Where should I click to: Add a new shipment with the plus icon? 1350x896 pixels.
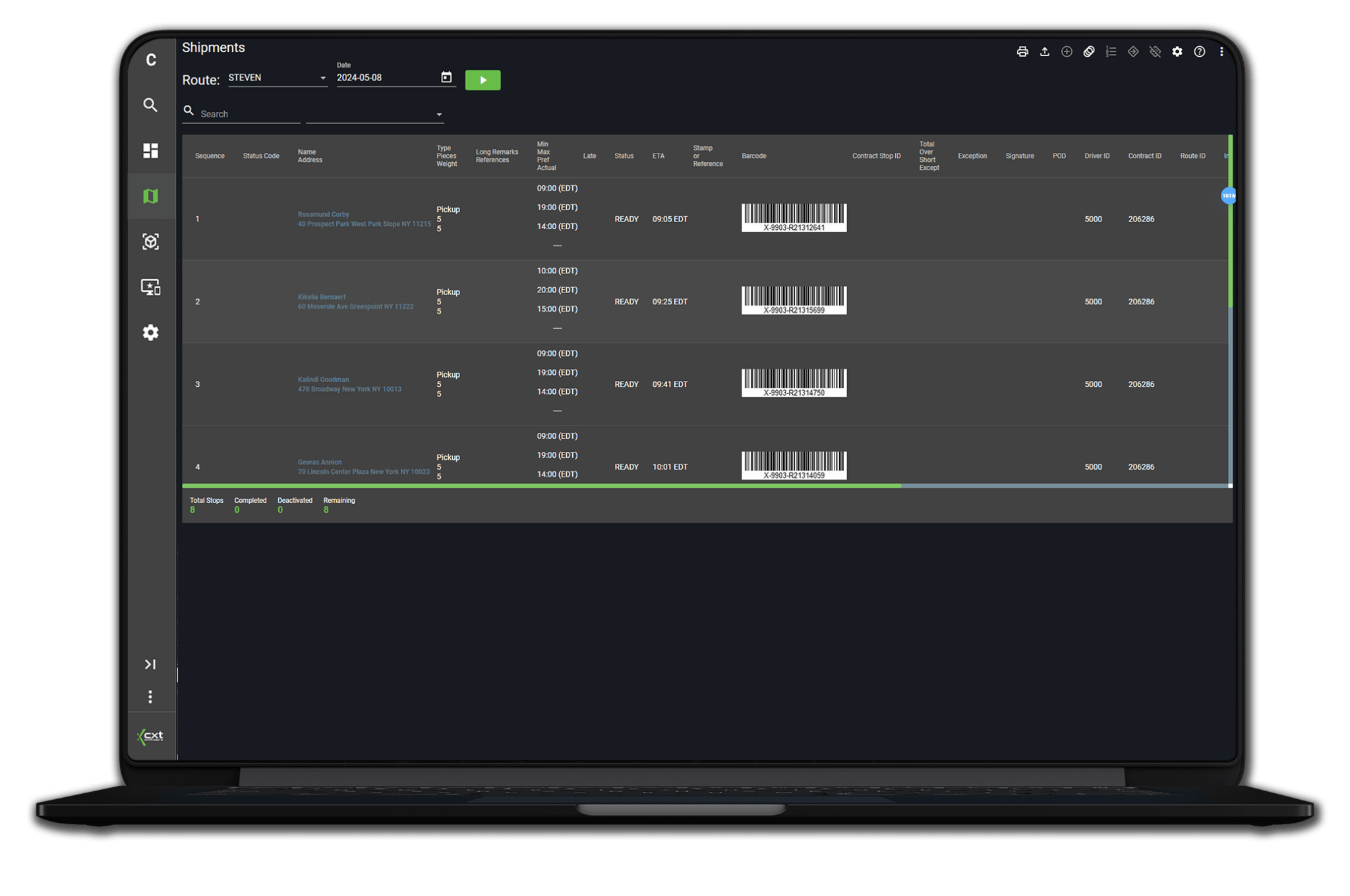pyautogui.click(x=1067, y=51)
